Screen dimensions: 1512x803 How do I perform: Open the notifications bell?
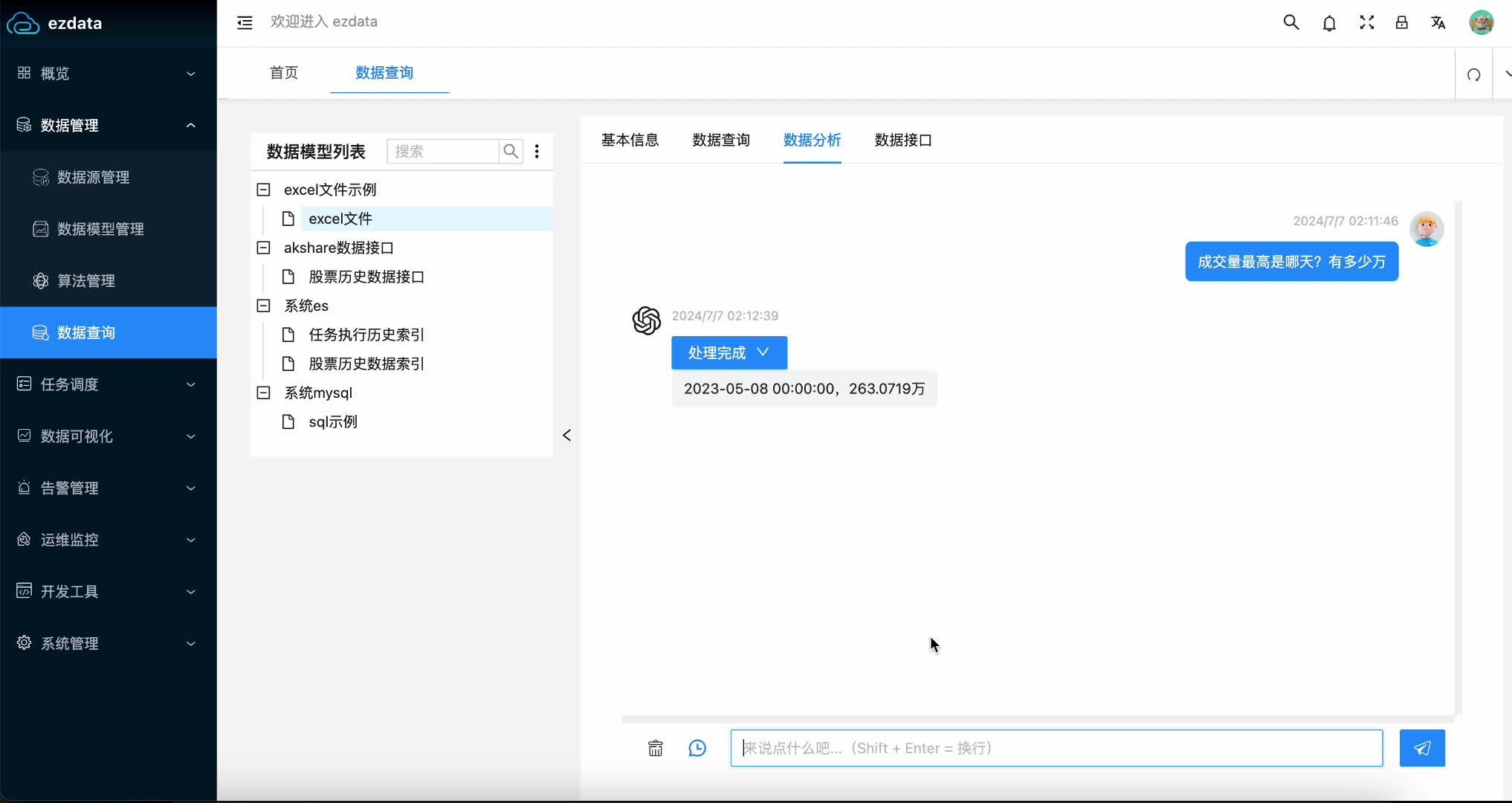tap(1329, 23)
